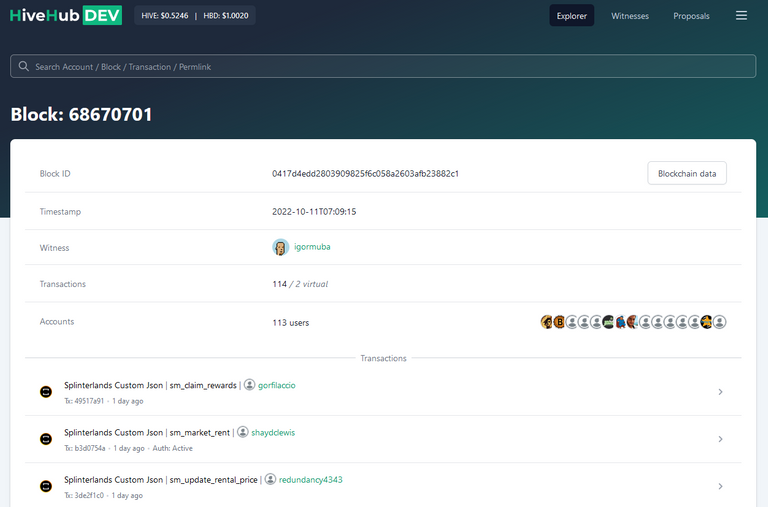Viewport: 768px width, 507px height.
Task: Open gorfilaccio account link
Action: click(277, 386)
